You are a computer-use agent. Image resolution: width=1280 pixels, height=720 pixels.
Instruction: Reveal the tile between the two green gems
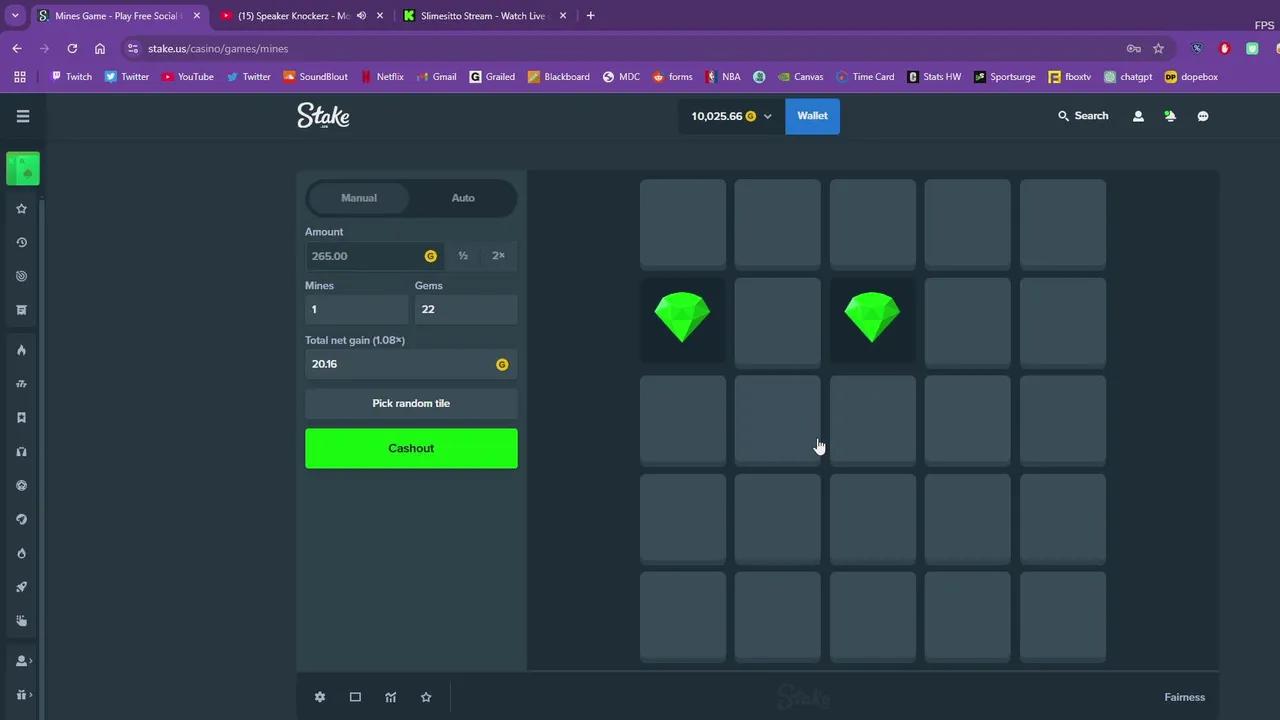tap(778, 323)
